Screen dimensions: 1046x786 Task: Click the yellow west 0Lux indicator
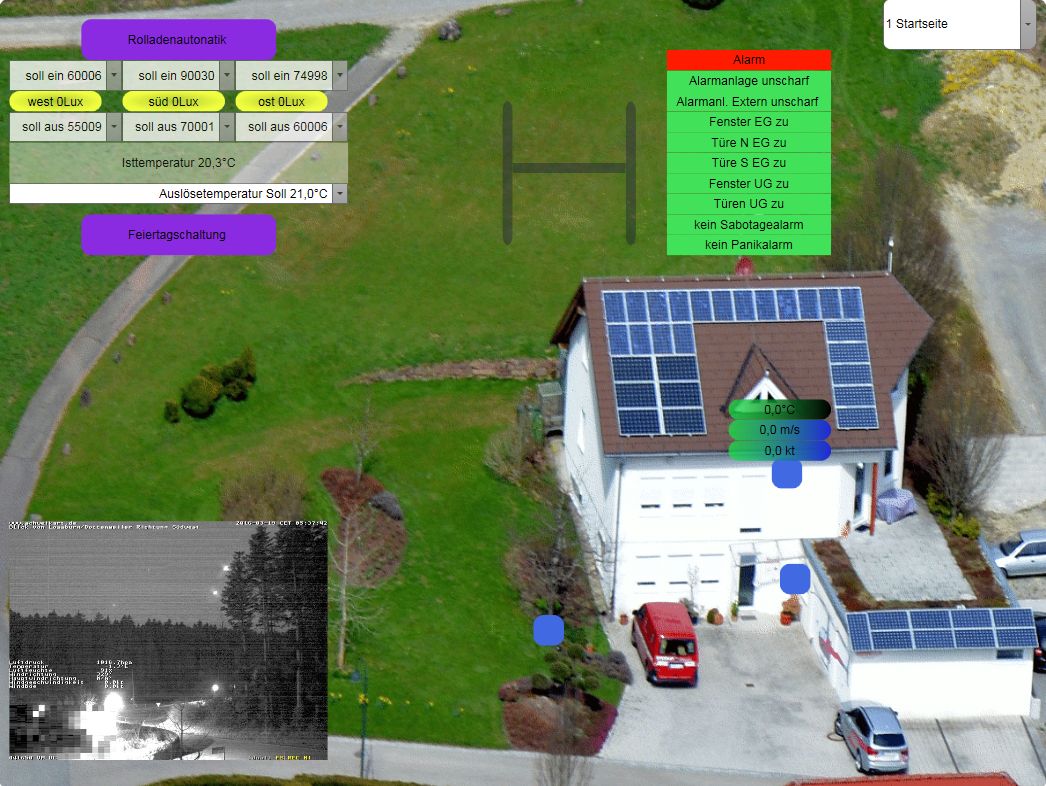pyautogui.click(x=56, y=102)
